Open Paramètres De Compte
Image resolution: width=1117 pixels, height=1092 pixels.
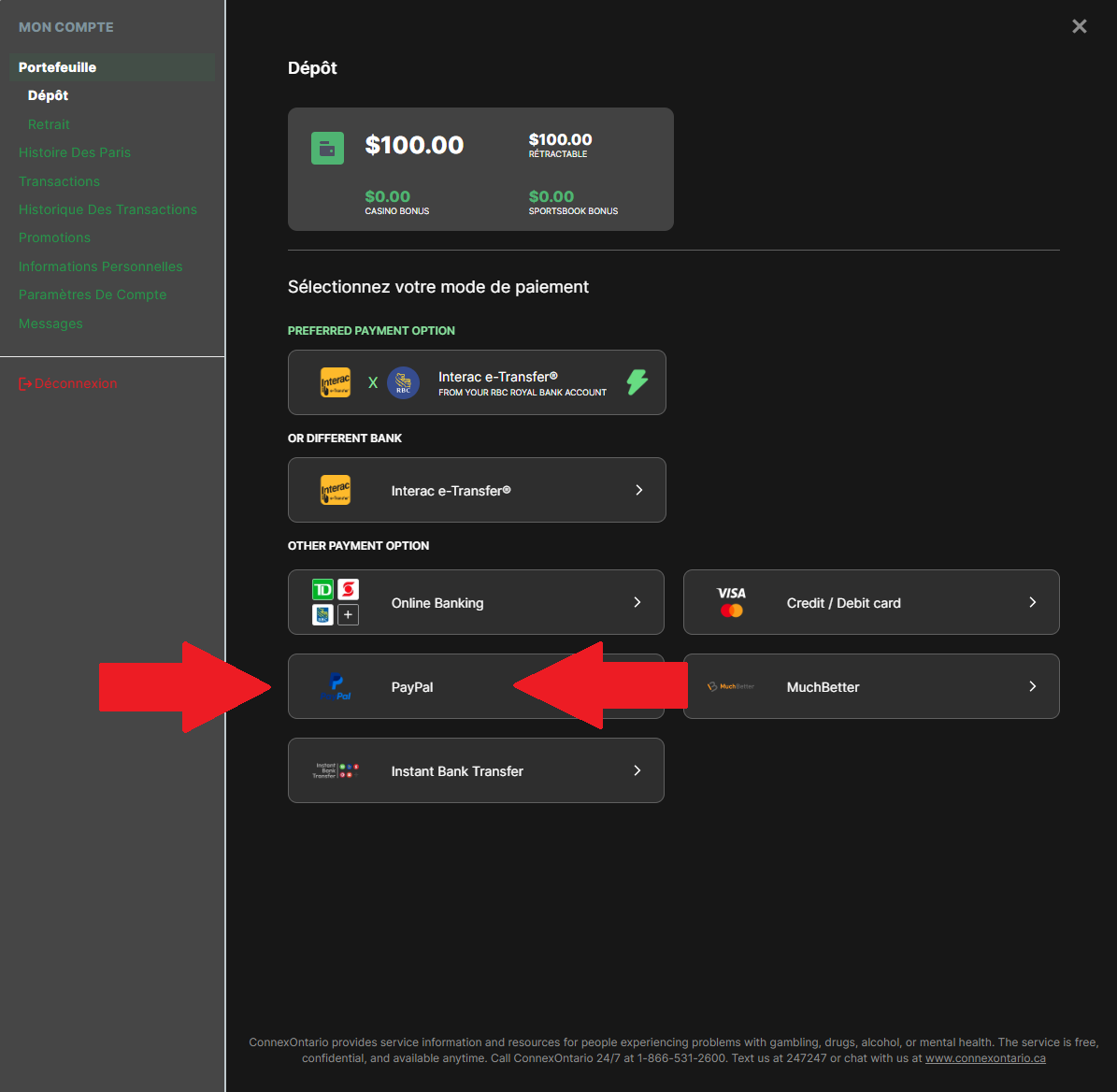(x=93, y=295)
